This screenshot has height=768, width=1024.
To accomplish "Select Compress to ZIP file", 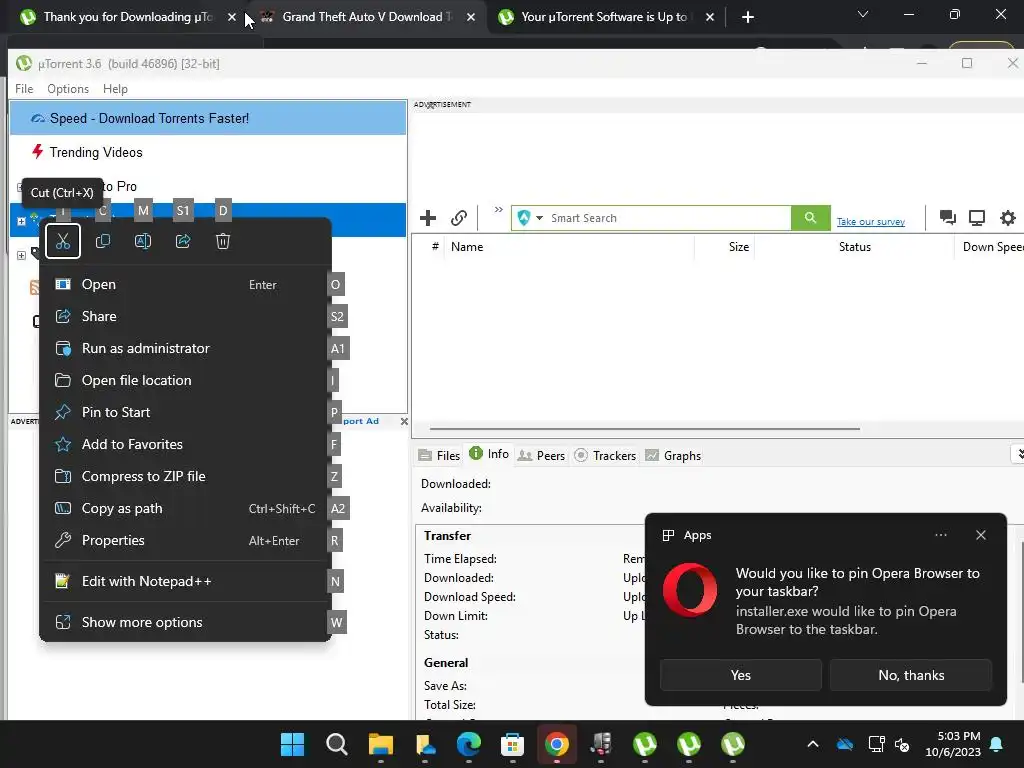I will click(x=185, y=476).
